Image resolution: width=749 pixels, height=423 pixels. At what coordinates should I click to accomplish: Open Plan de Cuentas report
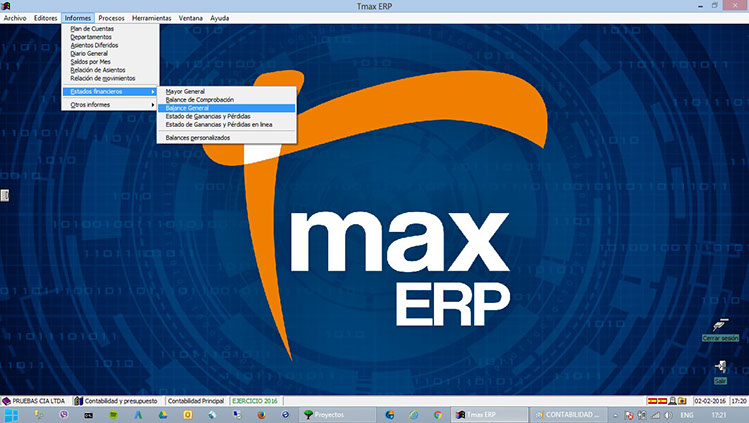point(91,29)
